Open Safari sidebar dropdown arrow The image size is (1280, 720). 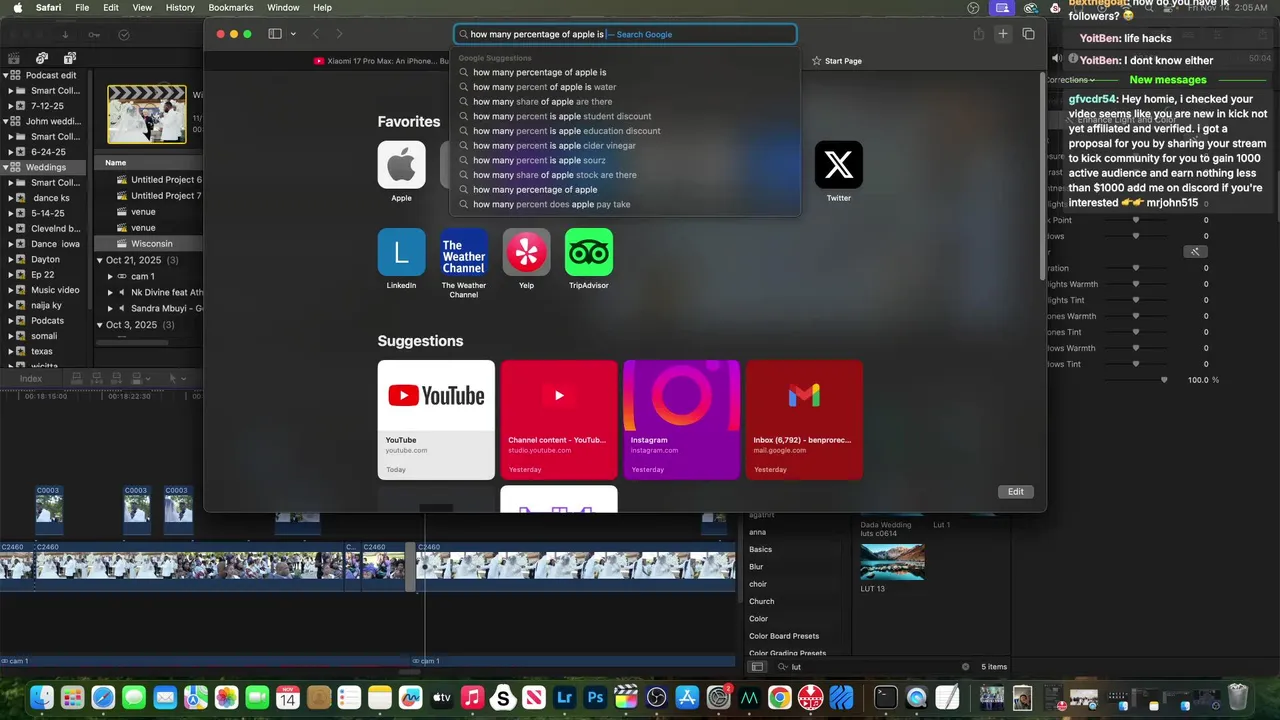click(x=293, y=34)
